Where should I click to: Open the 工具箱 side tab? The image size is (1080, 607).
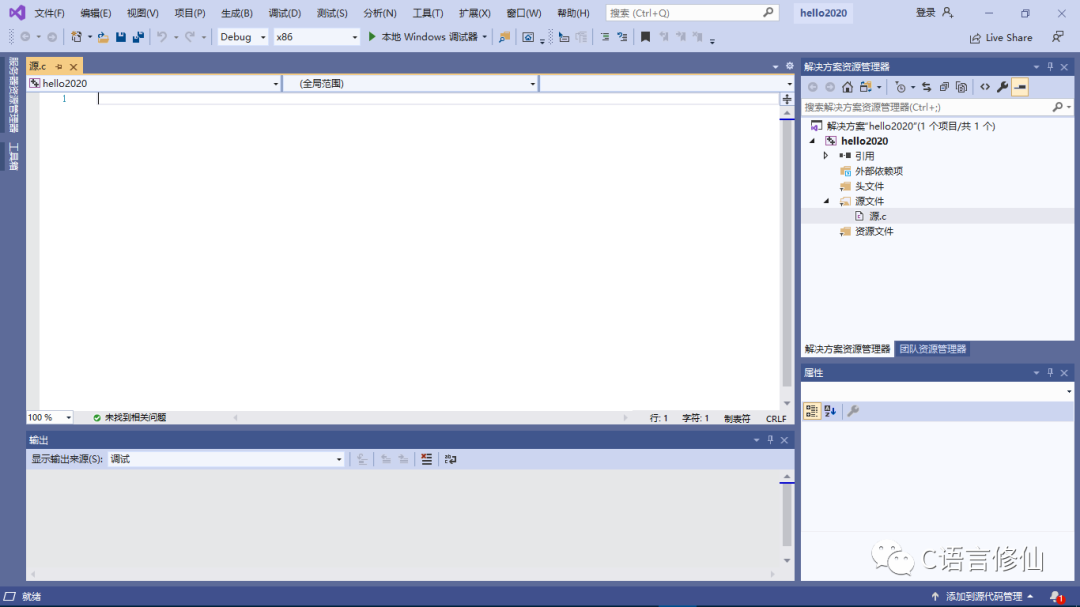[13, 157]
